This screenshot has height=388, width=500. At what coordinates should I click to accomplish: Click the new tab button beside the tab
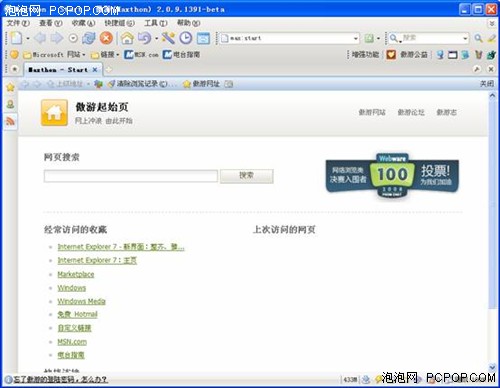(109, 70)
